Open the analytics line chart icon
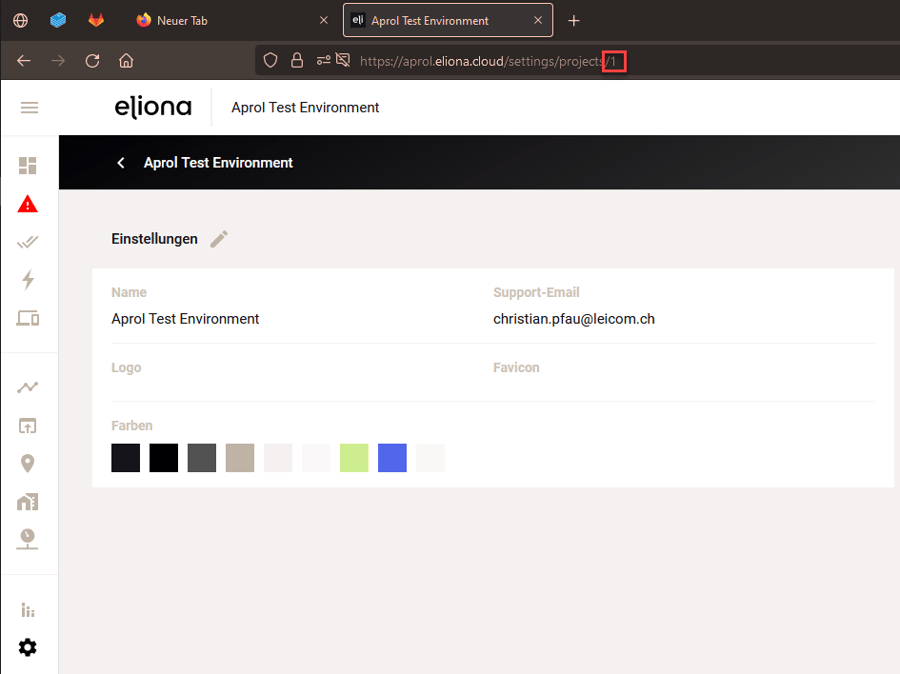 [28, 388]
